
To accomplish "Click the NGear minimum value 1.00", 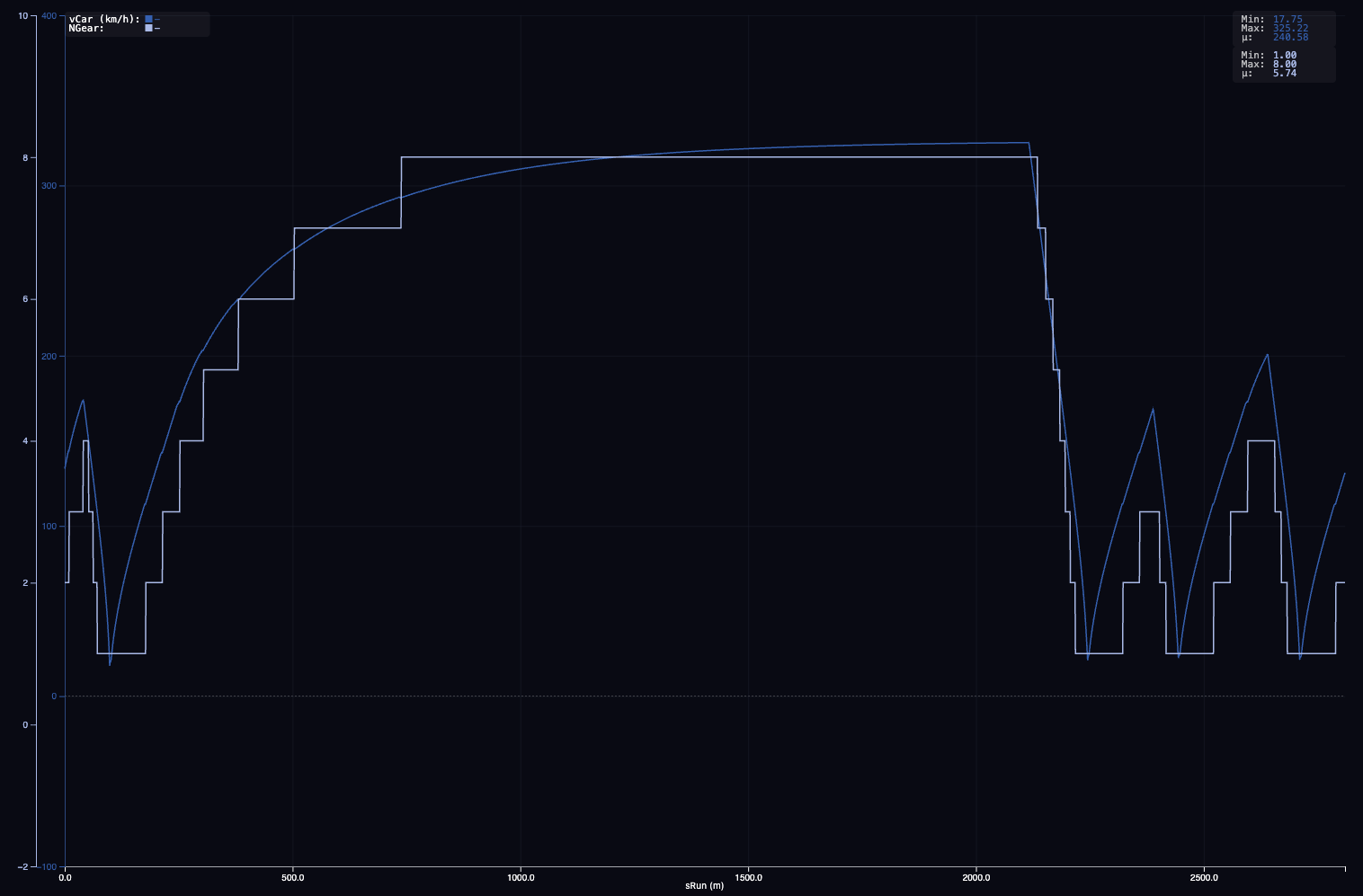I will 1285,55.
